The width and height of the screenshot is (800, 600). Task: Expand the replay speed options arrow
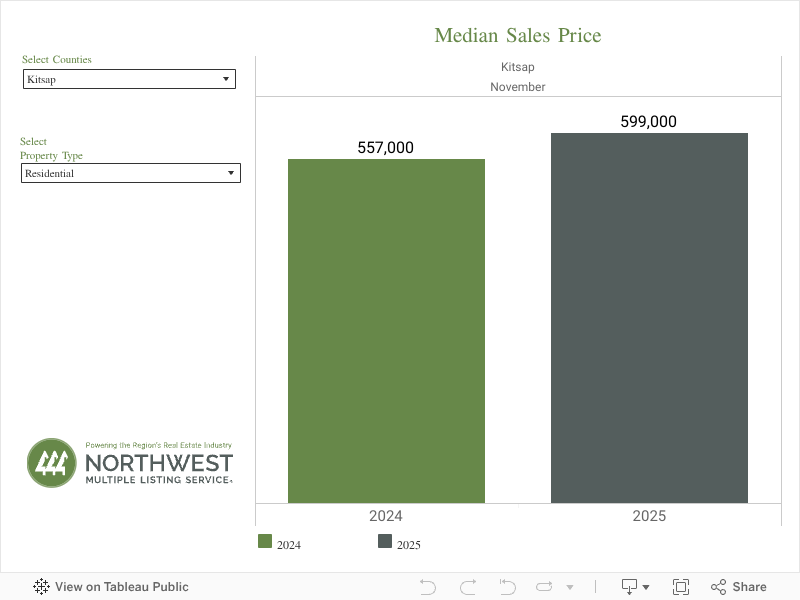pos(570,587)
